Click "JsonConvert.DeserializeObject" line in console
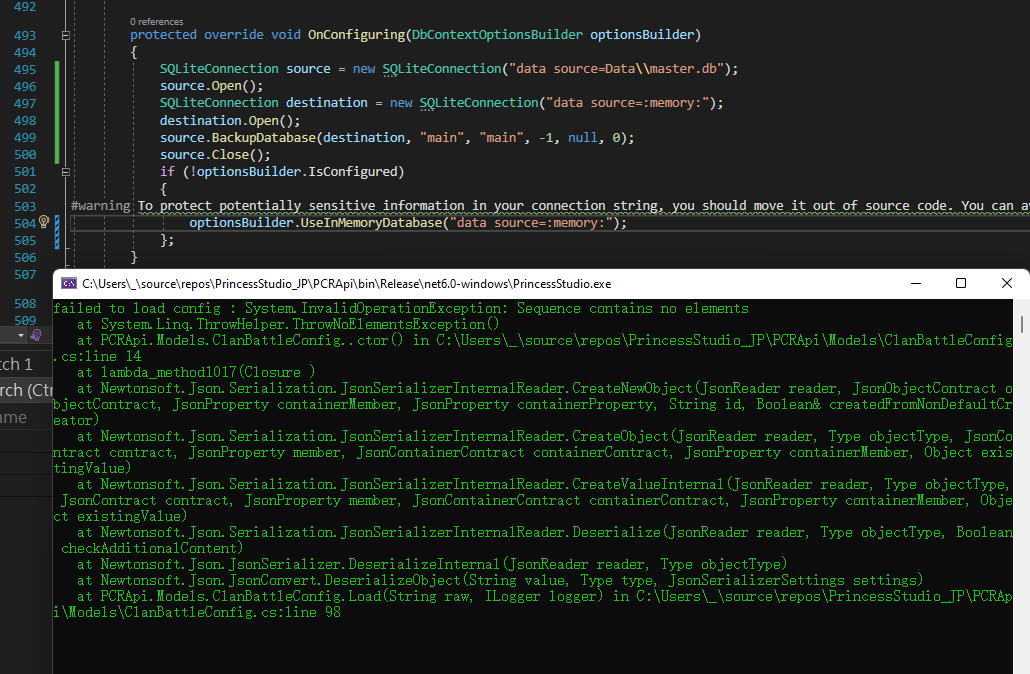 tap(499, 580)
